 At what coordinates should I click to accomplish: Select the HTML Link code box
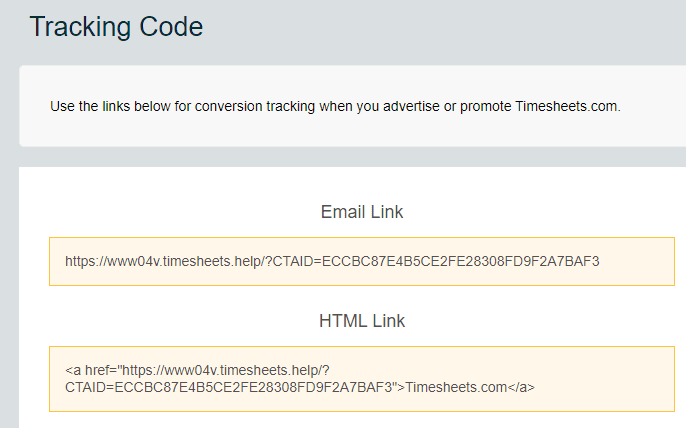(x=362, y=379)
